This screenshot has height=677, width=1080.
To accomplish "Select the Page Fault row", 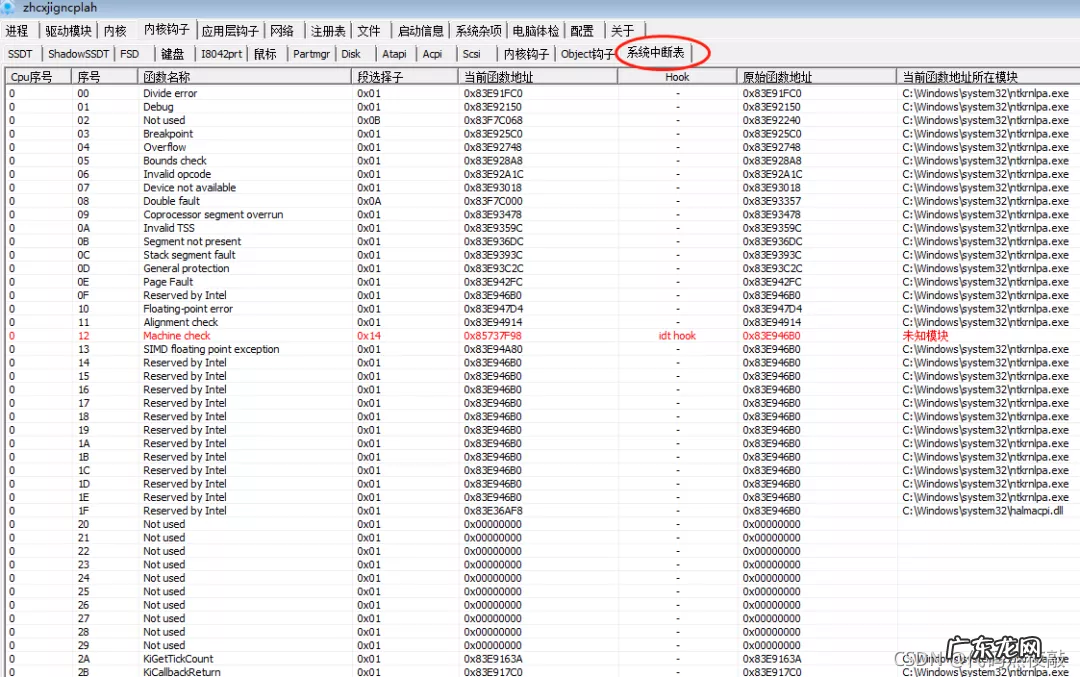I will click(168, 282).
